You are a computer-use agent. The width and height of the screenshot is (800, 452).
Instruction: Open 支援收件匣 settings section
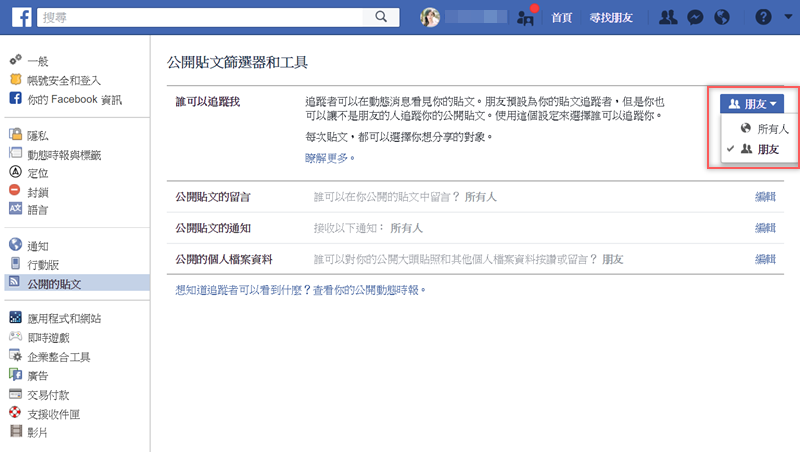tap(54, 414)
